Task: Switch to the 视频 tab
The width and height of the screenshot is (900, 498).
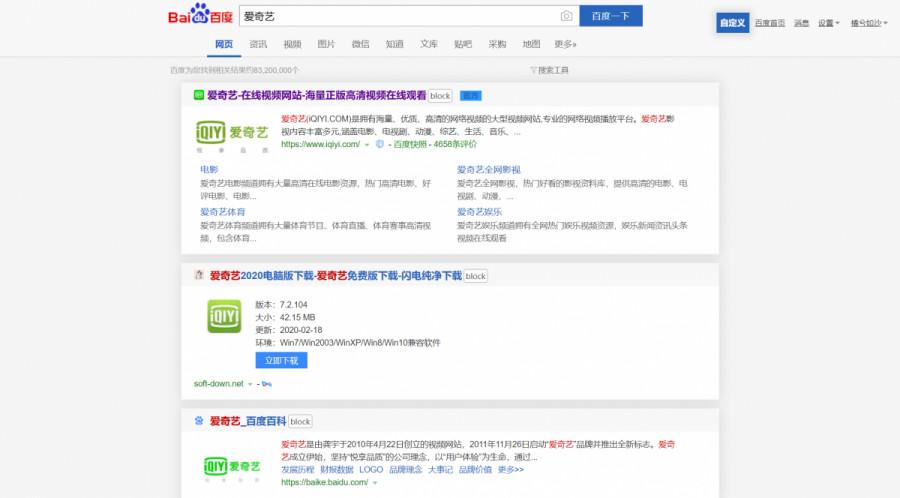Action: coord(292,44)
